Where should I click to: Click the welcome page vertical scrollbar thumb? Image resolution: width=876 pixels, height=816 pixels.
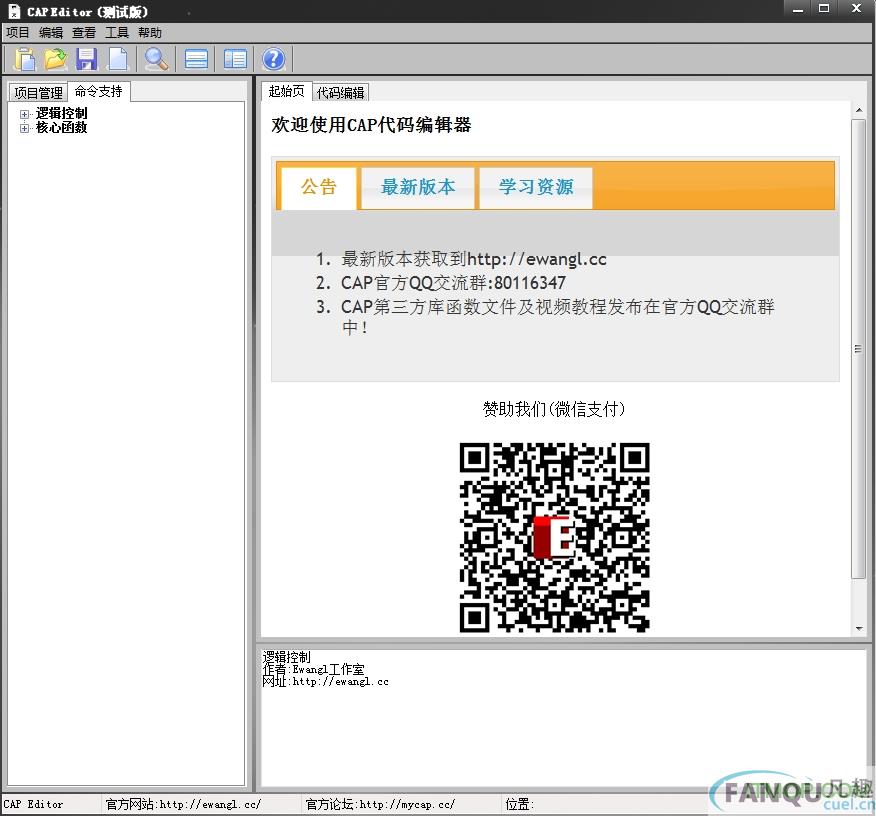click(859, 349)
